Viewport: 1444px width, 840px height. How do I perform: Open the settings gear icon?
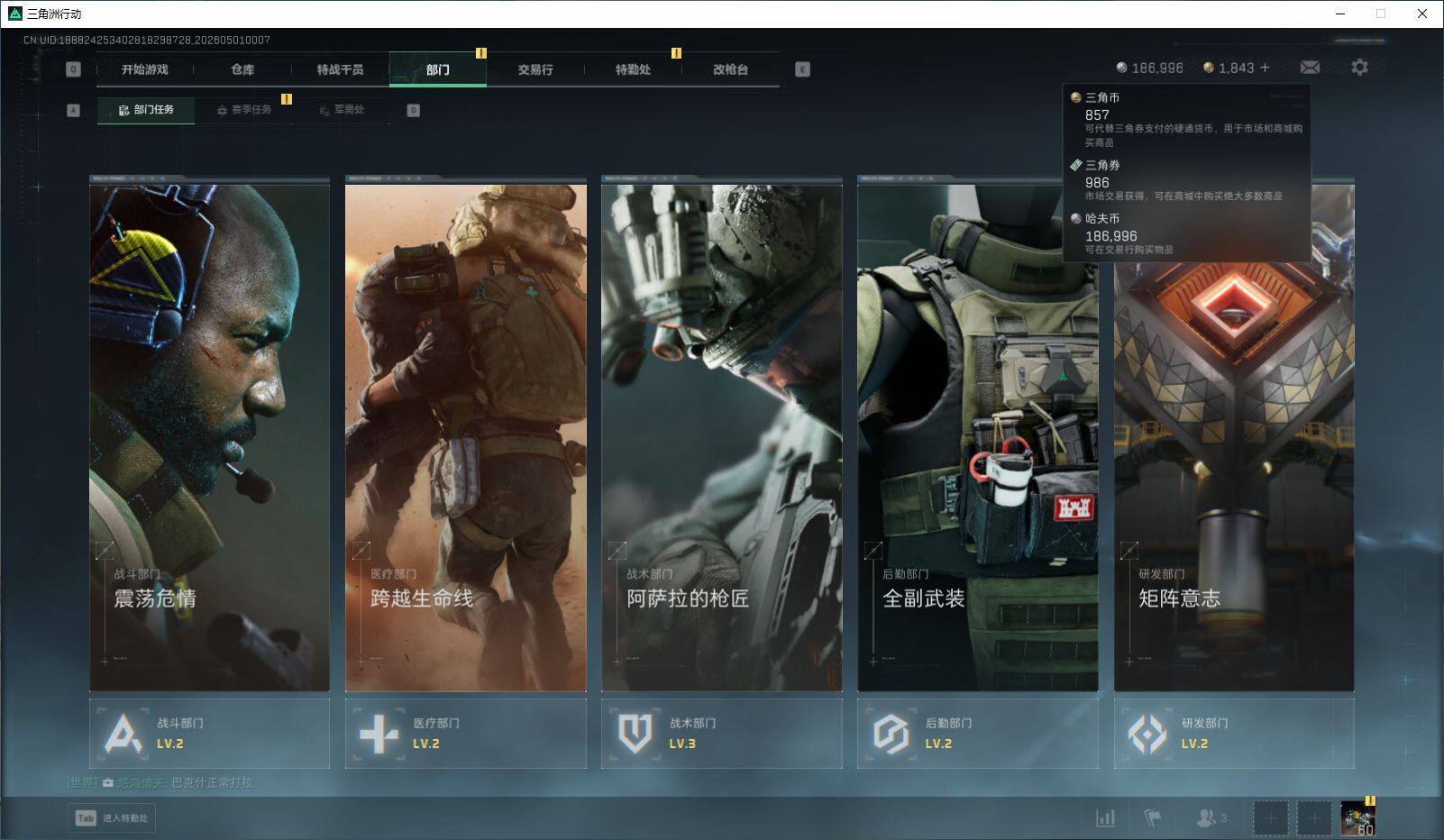(x=1359, y=68)
